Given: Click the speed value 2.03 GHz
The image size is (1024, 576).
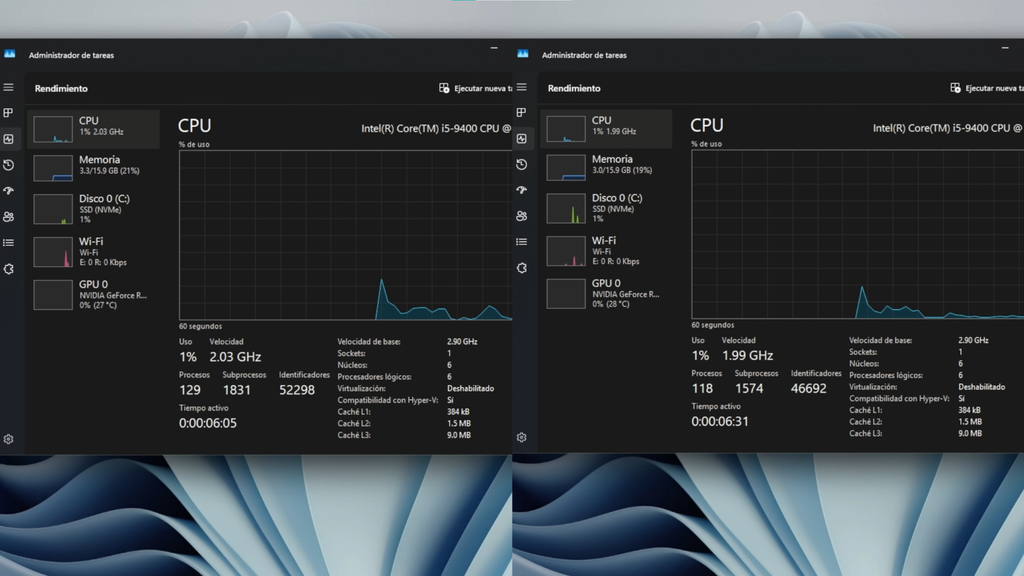Looking at the screenshot, I should pos(235,357).
